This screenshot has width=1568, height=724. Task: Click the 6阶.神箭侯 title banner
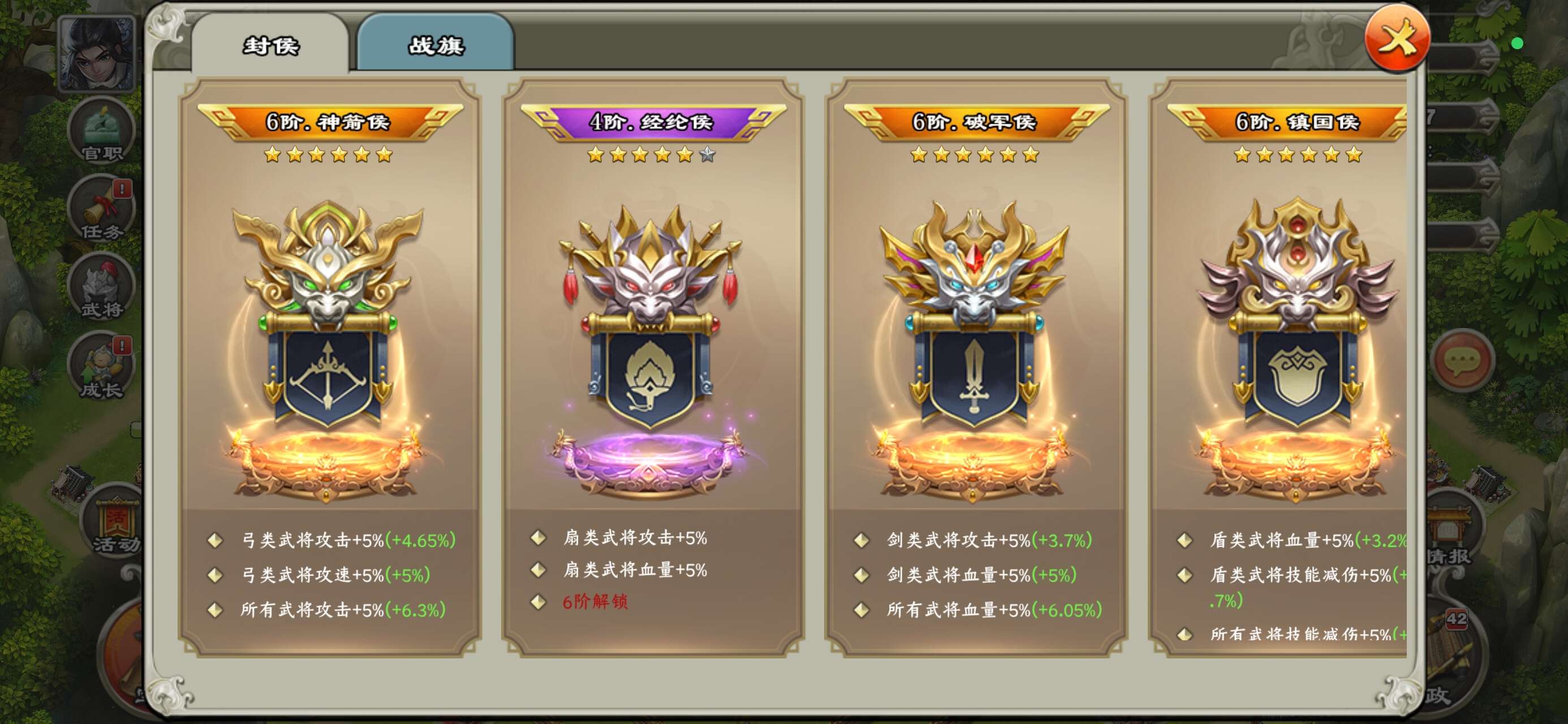pos(329,122)
